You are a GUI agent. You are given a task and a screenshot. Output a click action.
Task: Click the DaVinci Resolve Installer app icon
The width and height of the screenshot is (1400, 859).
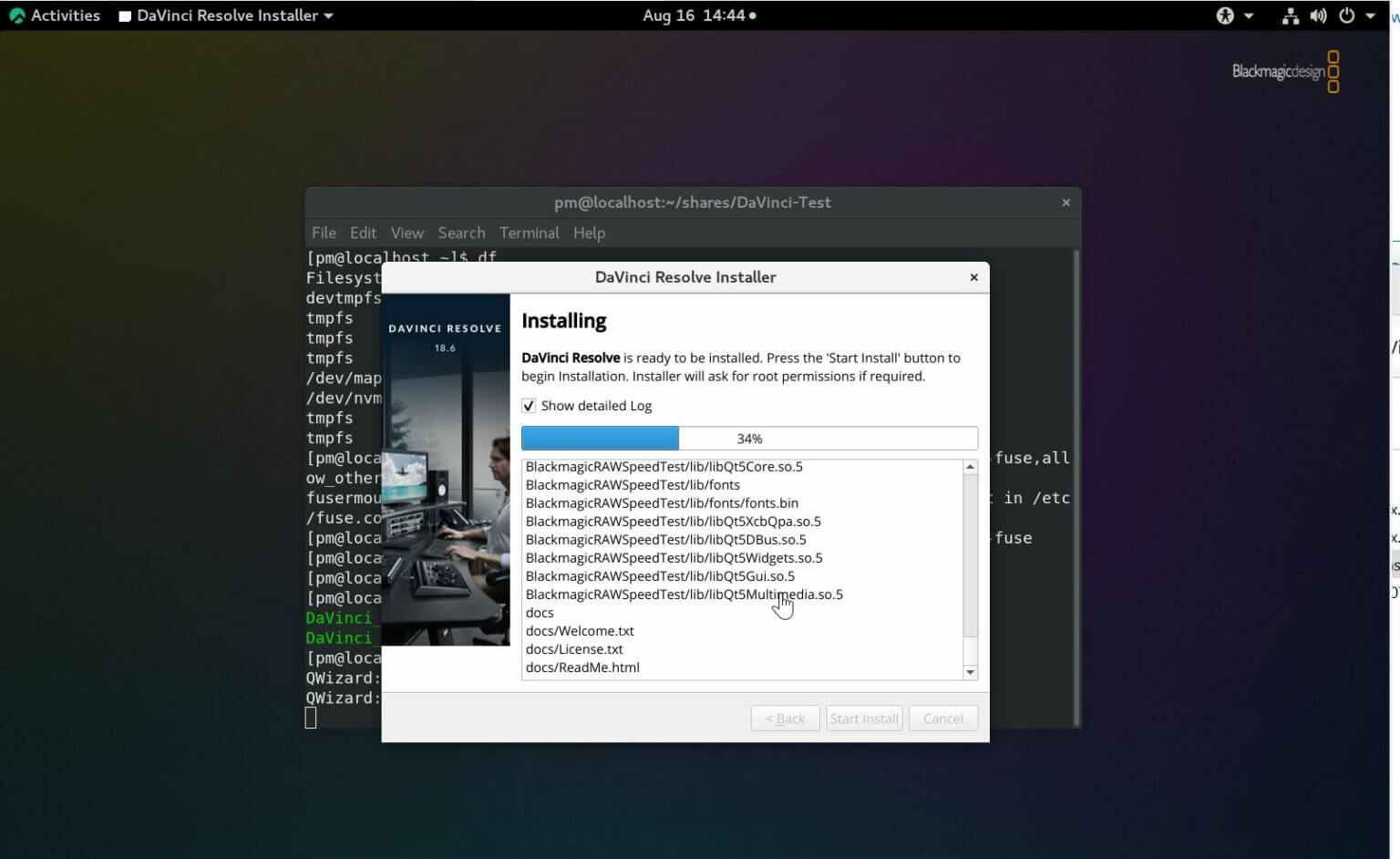[x=124, y=16]
